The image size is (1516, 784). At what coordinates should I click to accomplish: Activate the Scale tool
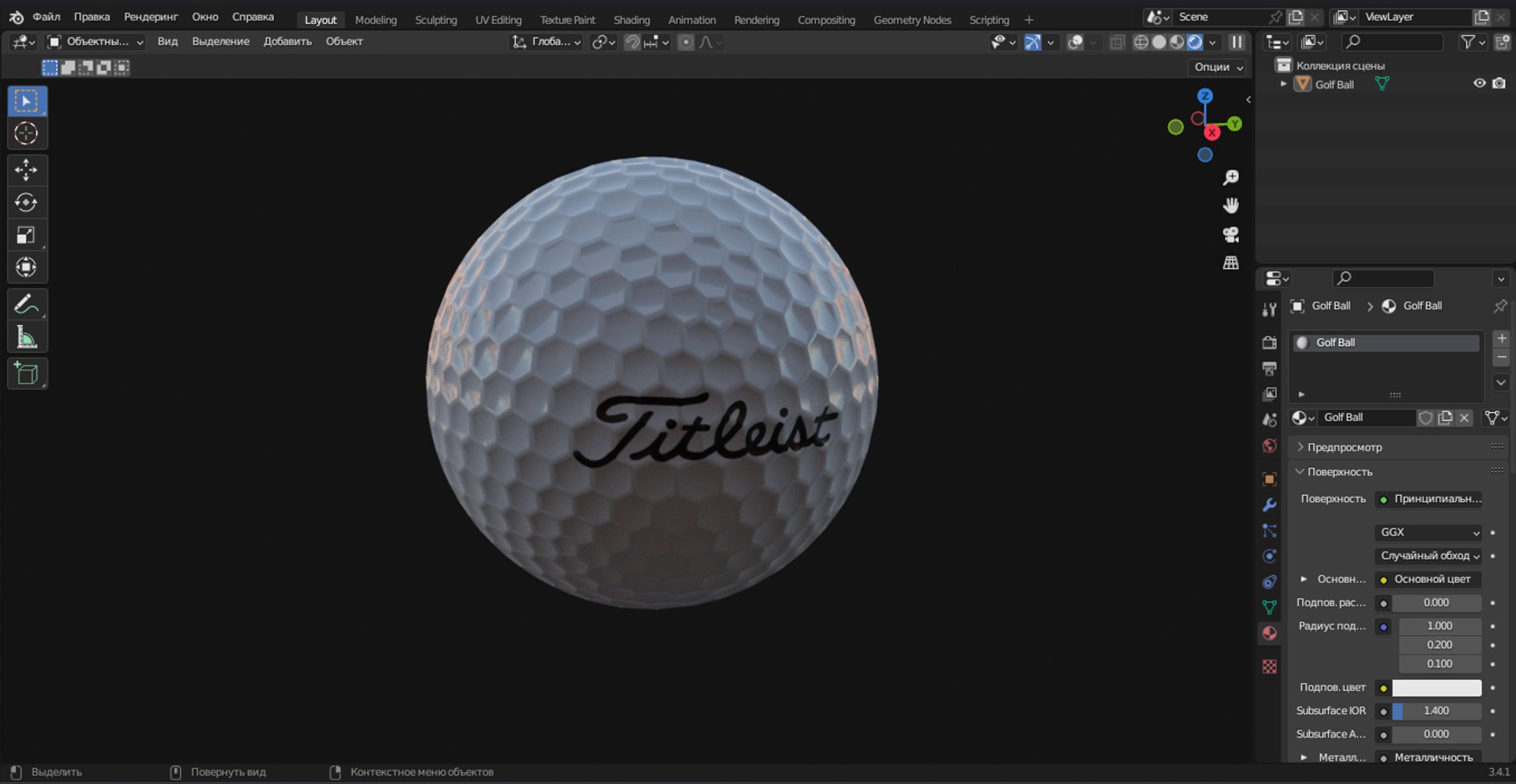pyautogui.click(x=27, y=235)
